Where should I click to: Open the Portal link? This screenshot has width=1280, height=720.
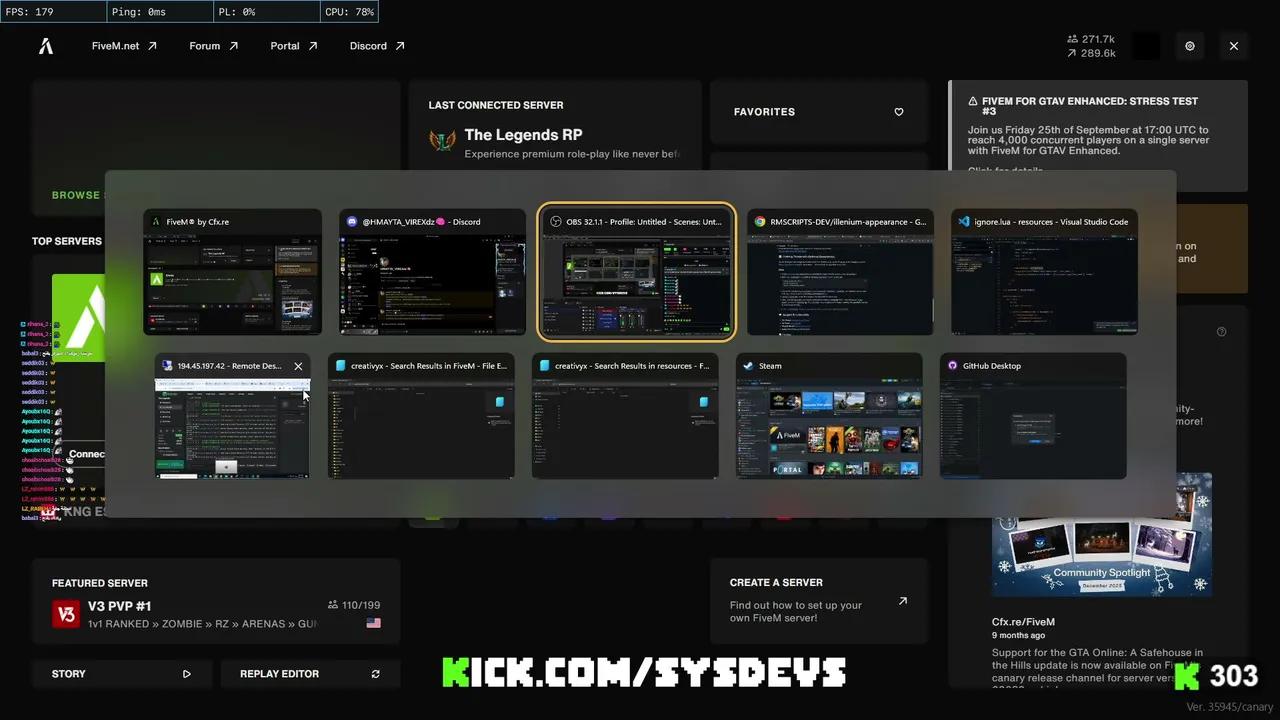click(294, 46)
